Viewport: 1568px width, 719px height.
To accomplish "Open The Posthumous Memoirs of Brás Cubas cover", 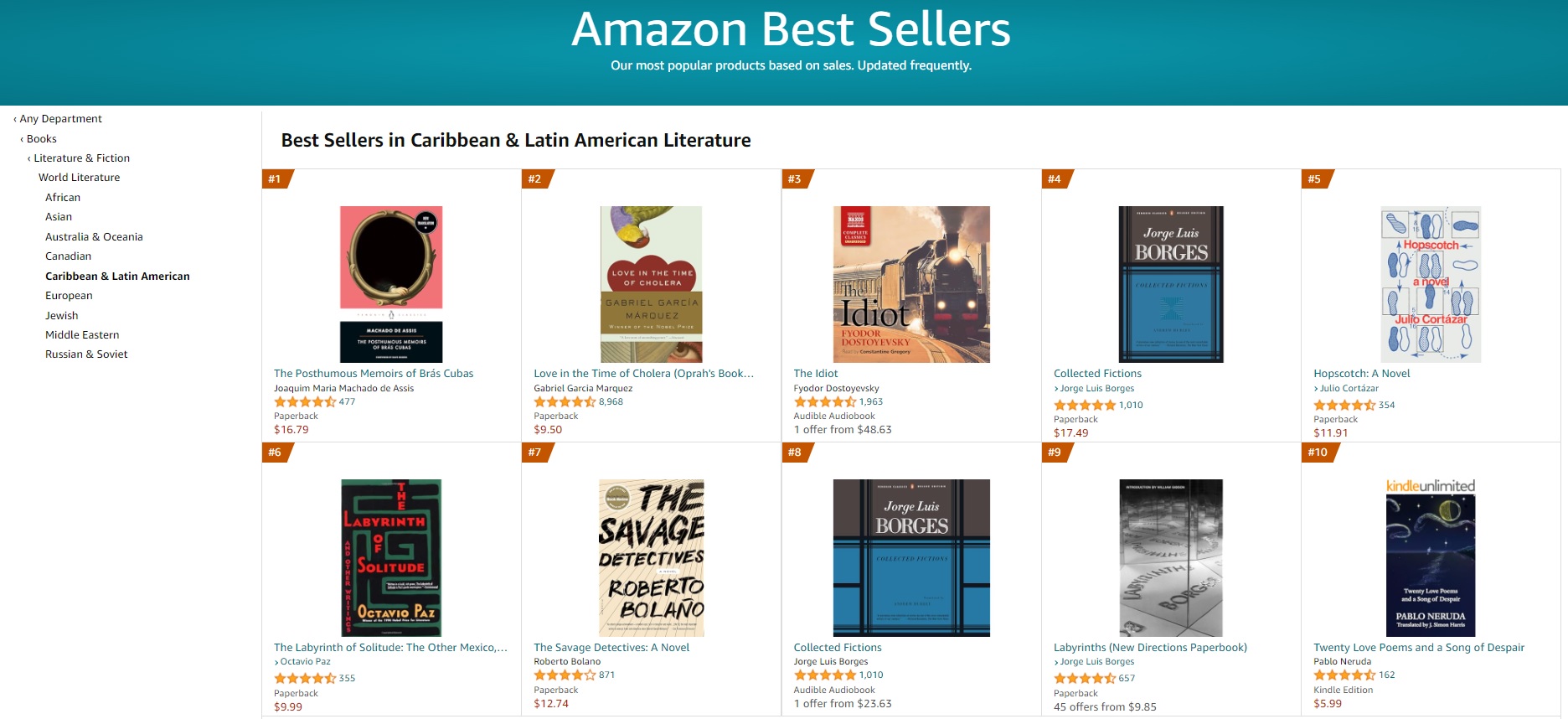I will click(391, 284).
